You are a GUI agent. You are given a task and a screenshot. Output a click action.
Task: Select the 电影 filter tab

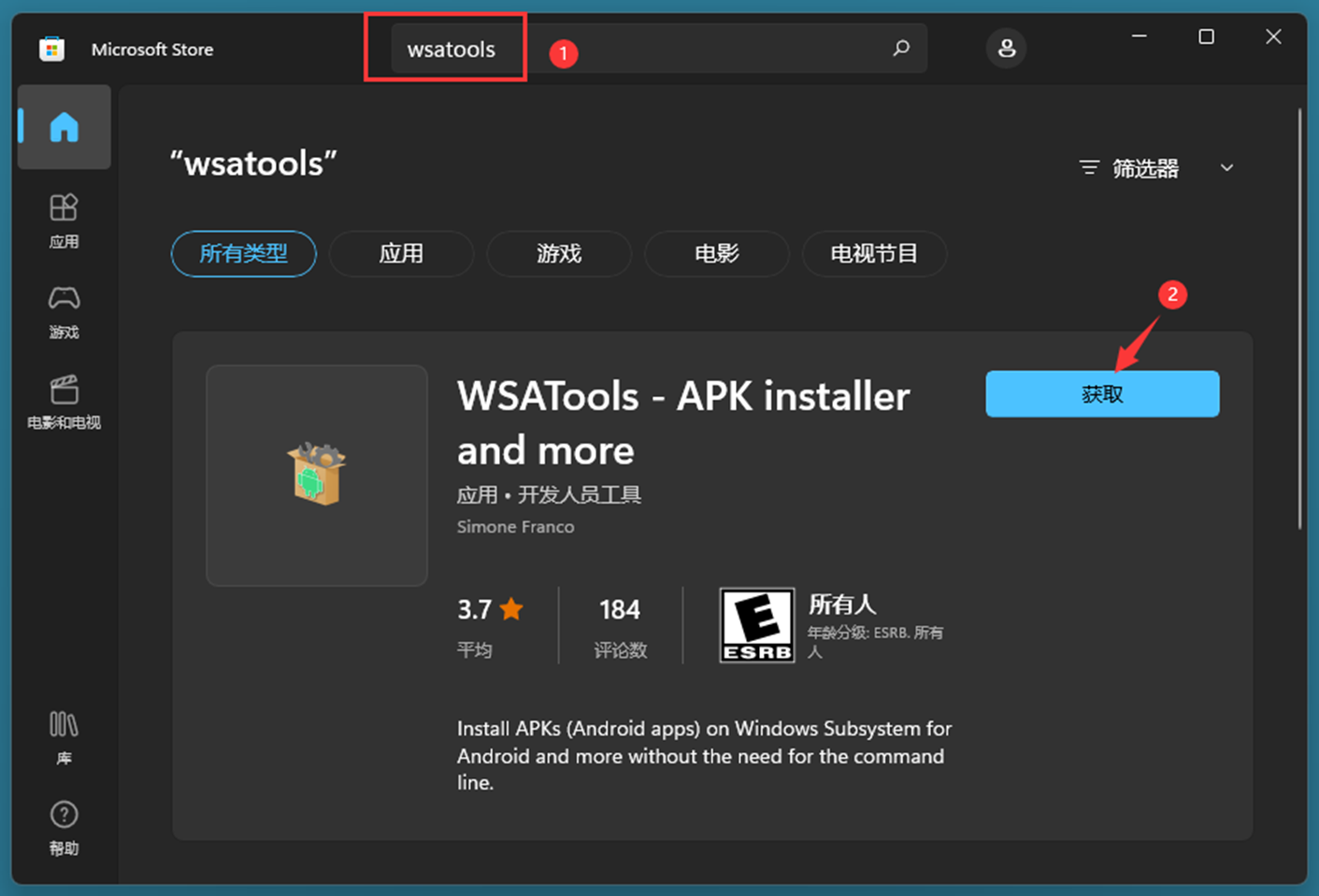tap(717, 253)
